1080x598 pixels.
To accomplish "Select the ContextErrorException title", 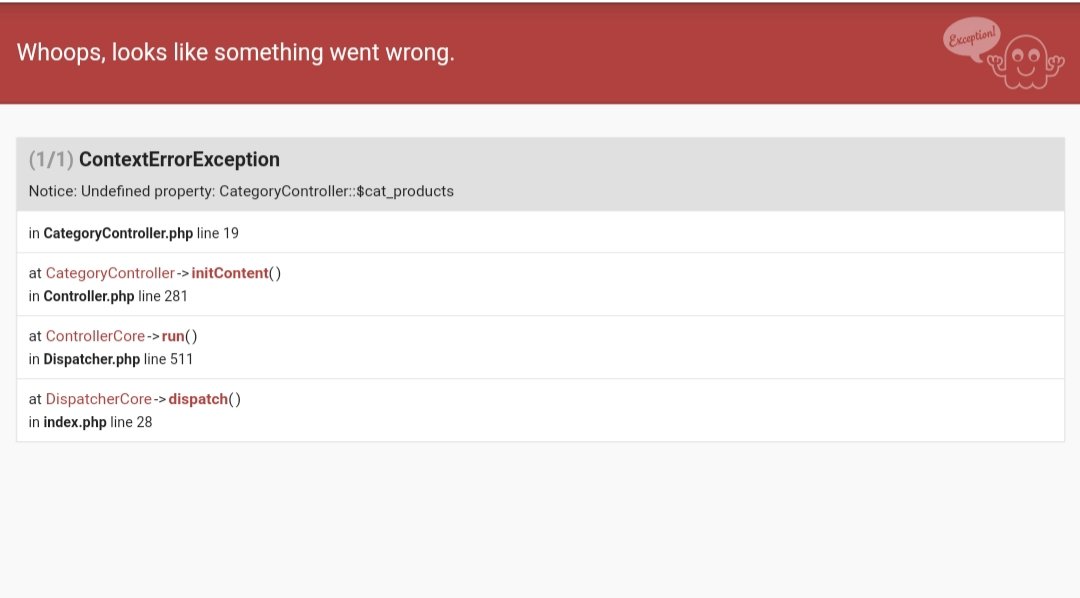I will (179, 159).
